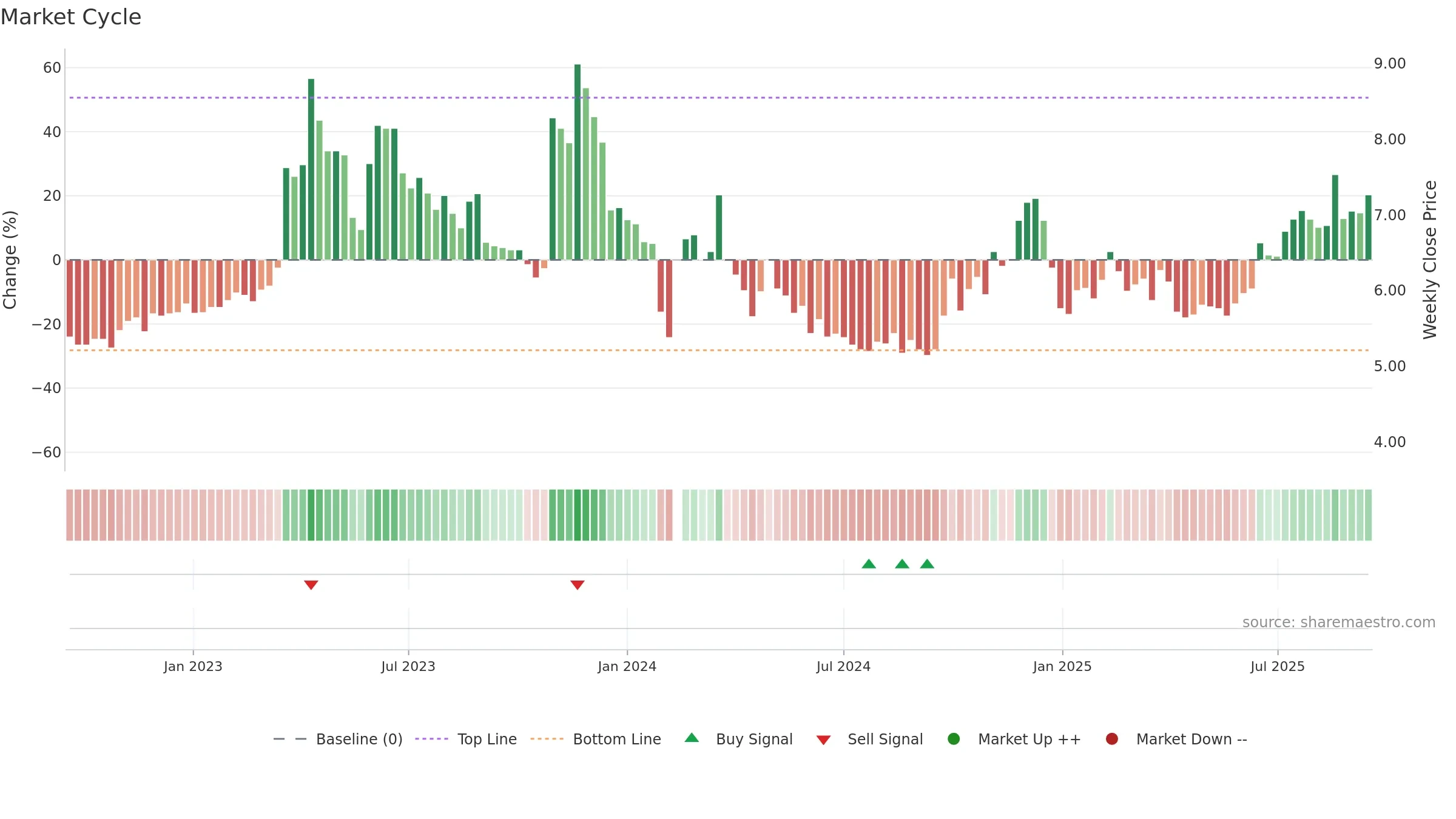The height and width of the screenshot is (819, 1456).
Task: Click the Jul 2025 axis label
Action: [1278, 666]
